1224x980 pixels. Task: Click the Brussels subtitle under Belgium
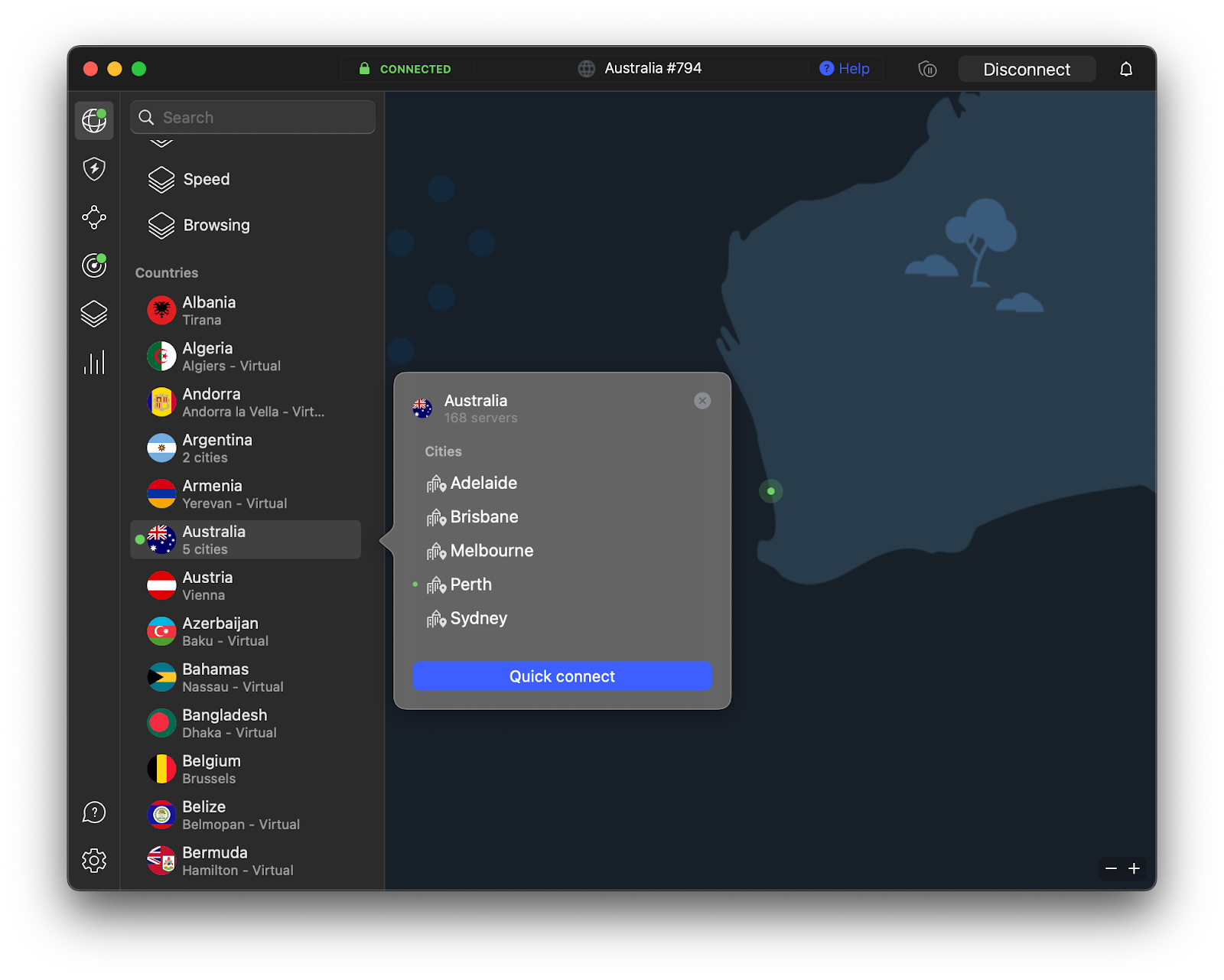pos(209,778)
